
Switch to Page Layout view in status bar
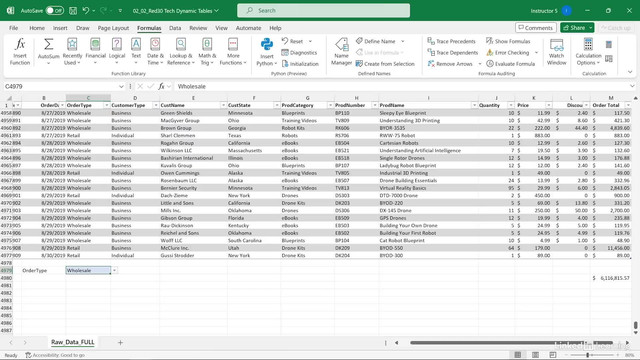coord(535,355)
